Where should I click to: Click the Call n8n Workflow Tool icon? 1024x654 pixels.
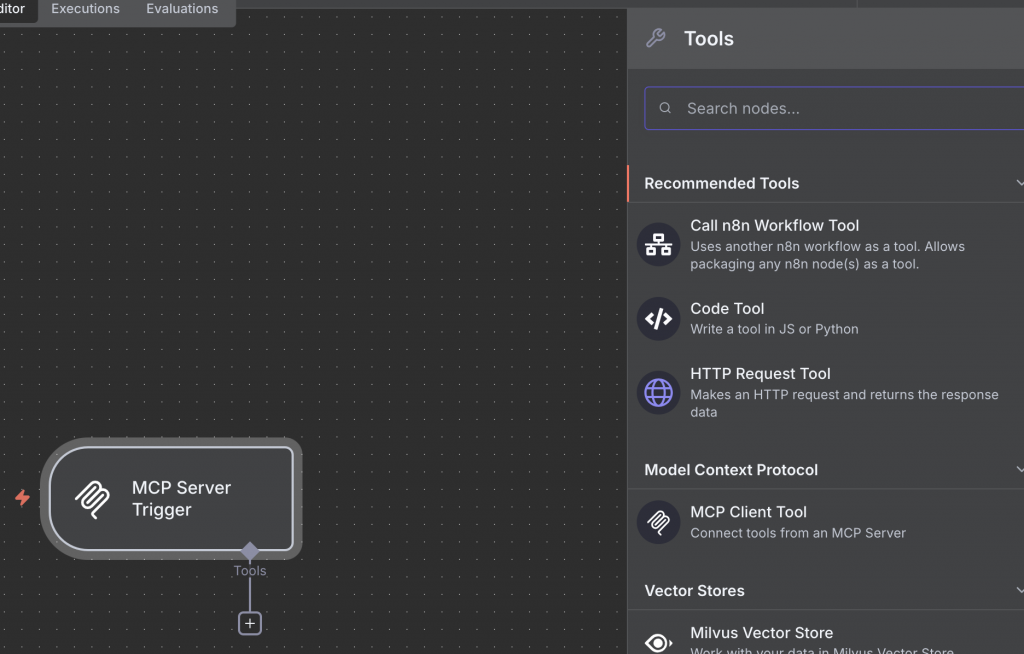tap(658, 244)
